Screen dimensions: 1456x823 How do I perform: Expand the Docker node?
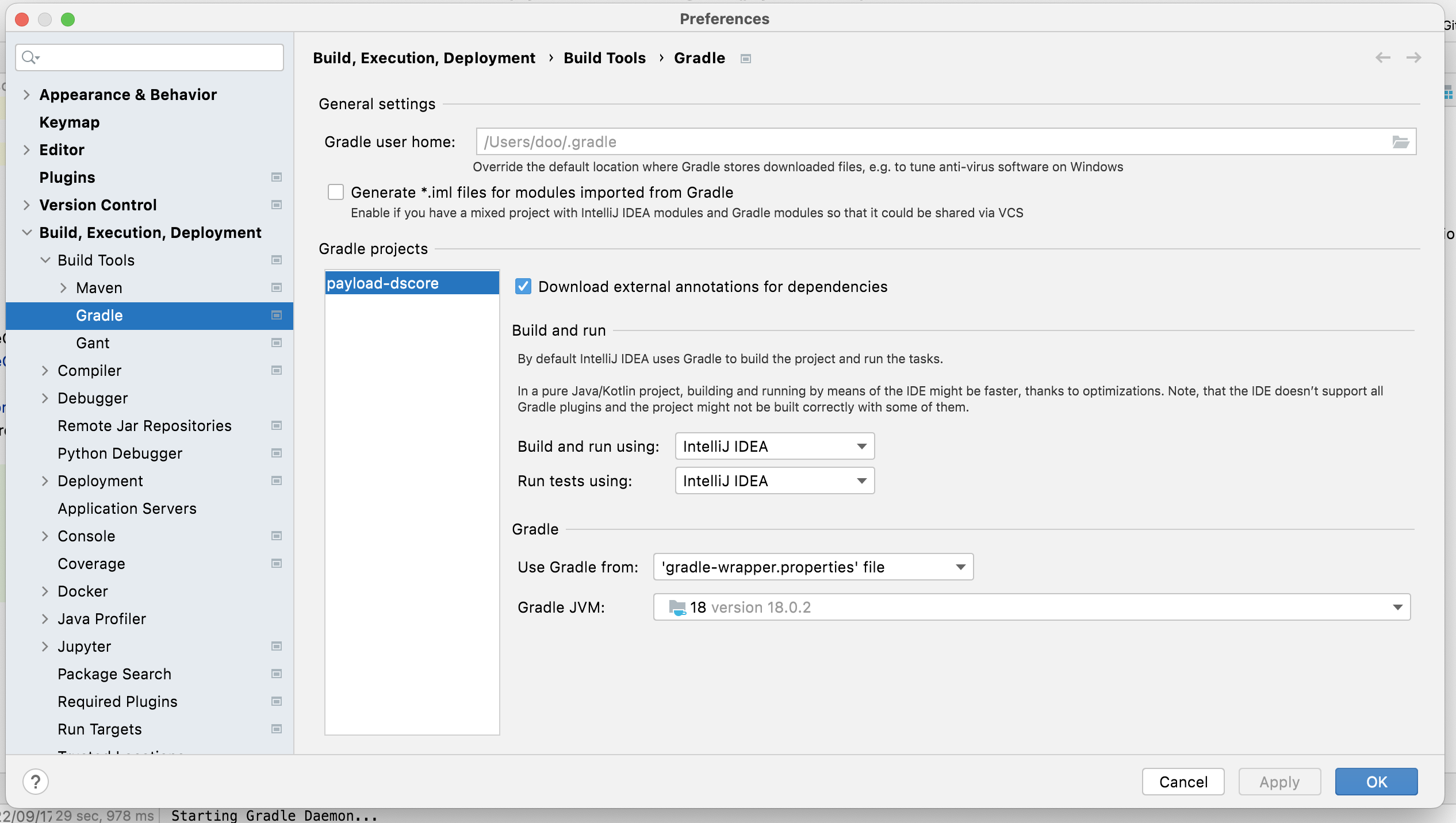coord(45,591)
